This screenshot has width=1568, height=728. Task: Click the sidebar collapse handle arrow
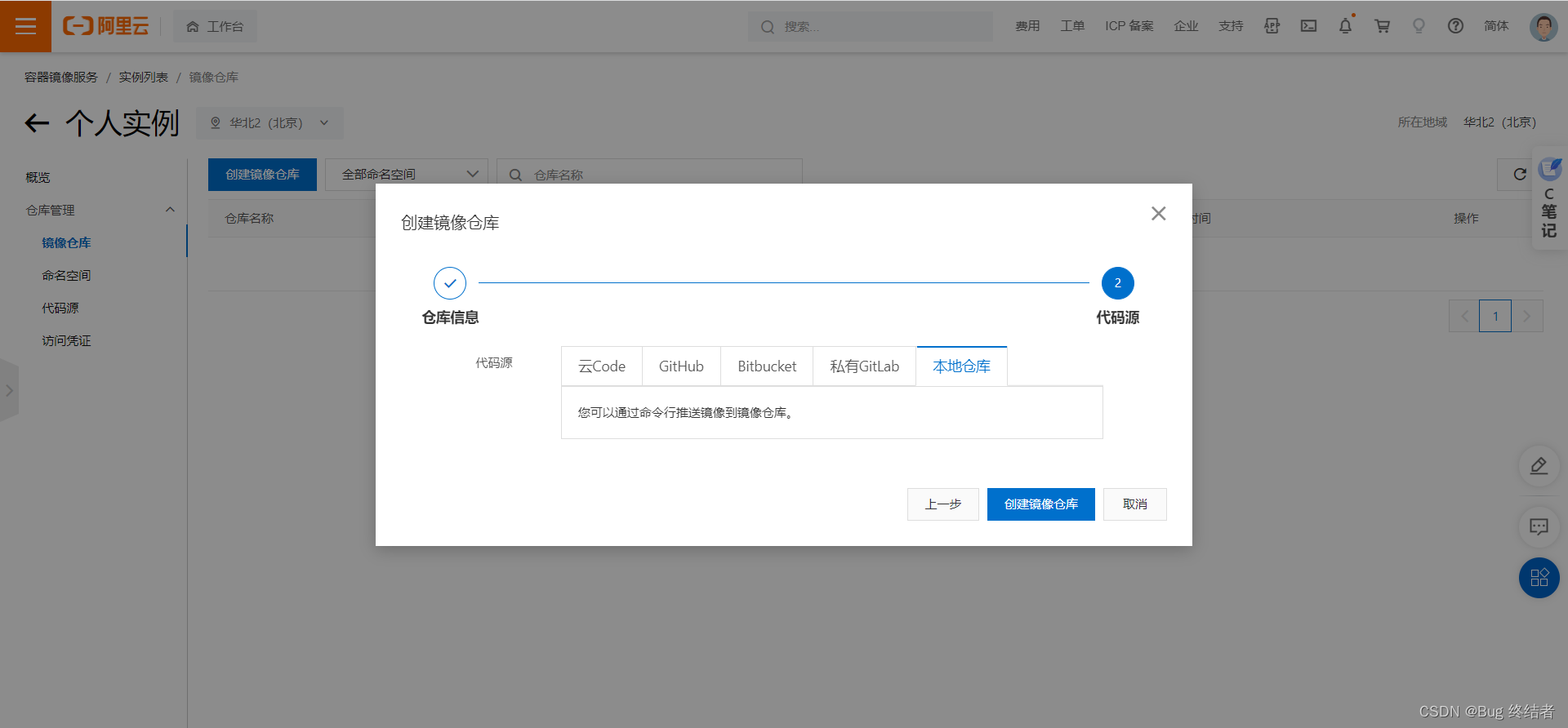[9, 390]
